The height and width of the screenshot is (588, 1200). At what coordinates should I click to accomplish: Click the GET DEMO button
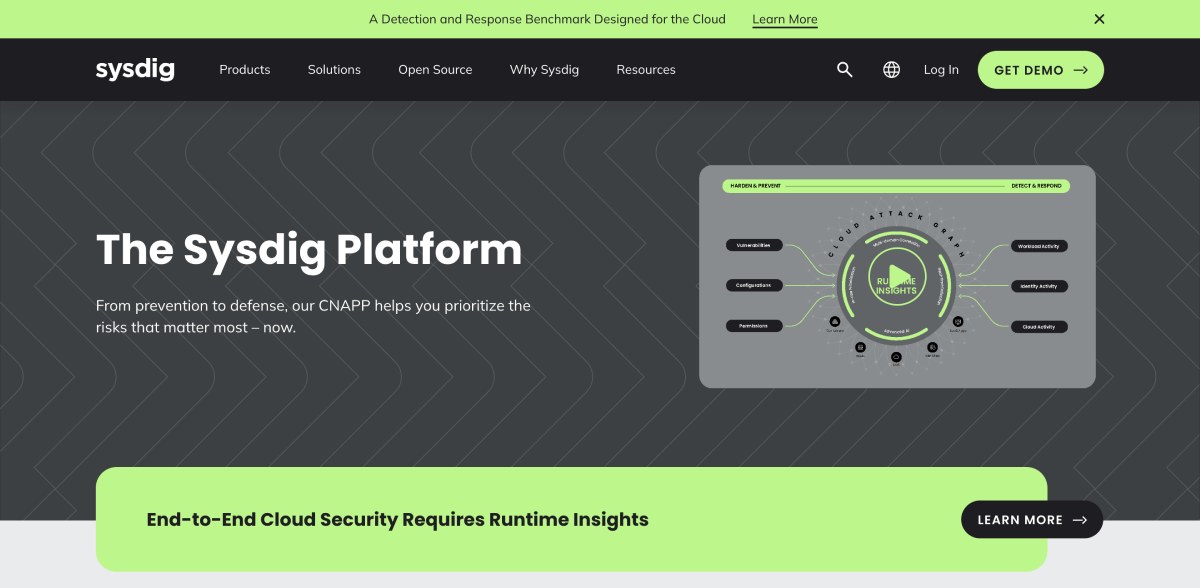click(x=1040, y=69)
